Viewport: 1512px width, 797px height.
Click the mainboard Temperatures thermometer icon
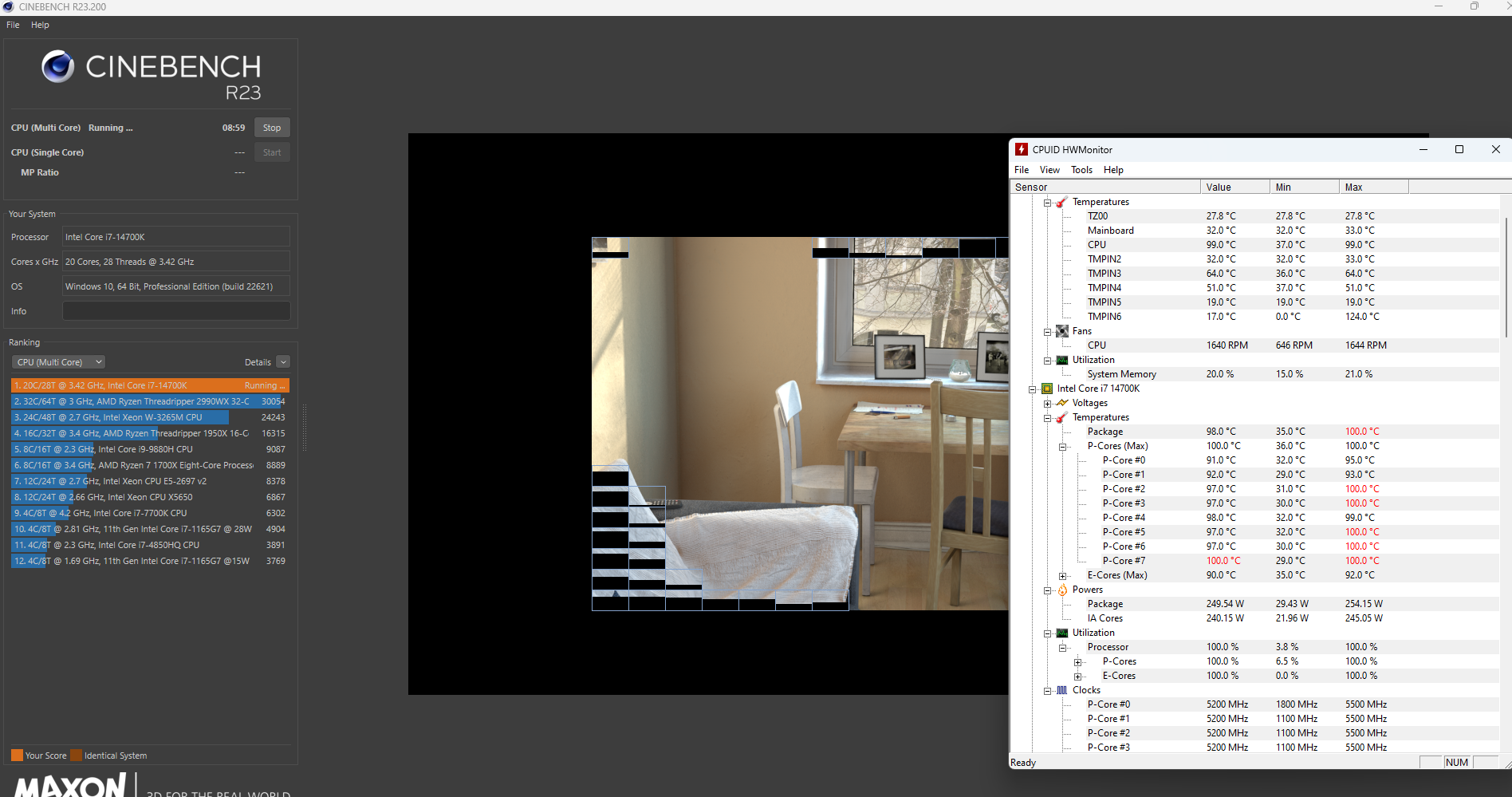click(x=1062, y=202)
